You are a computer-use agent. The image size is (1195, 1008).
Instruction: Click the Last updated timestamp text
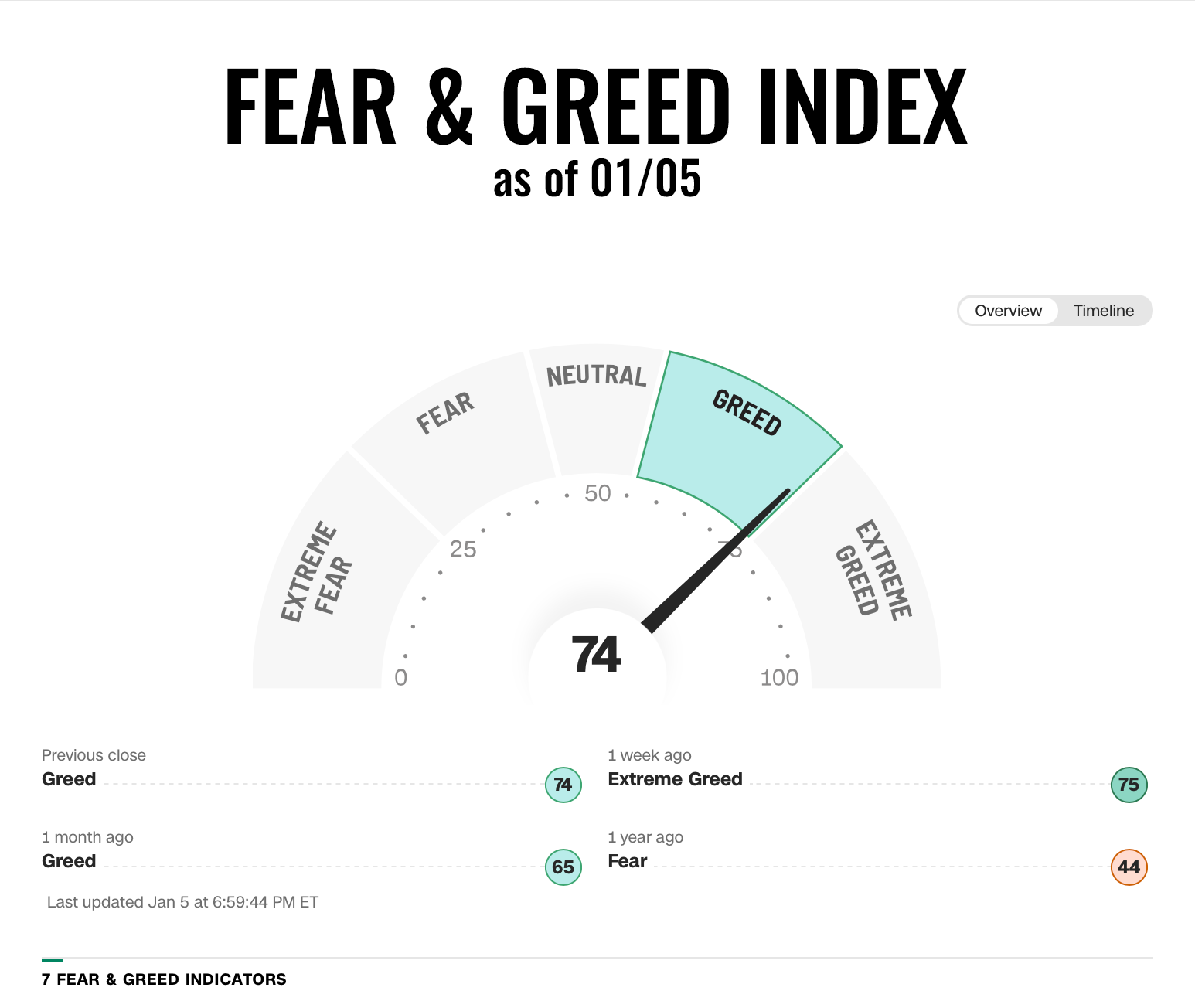pos(182,902)
